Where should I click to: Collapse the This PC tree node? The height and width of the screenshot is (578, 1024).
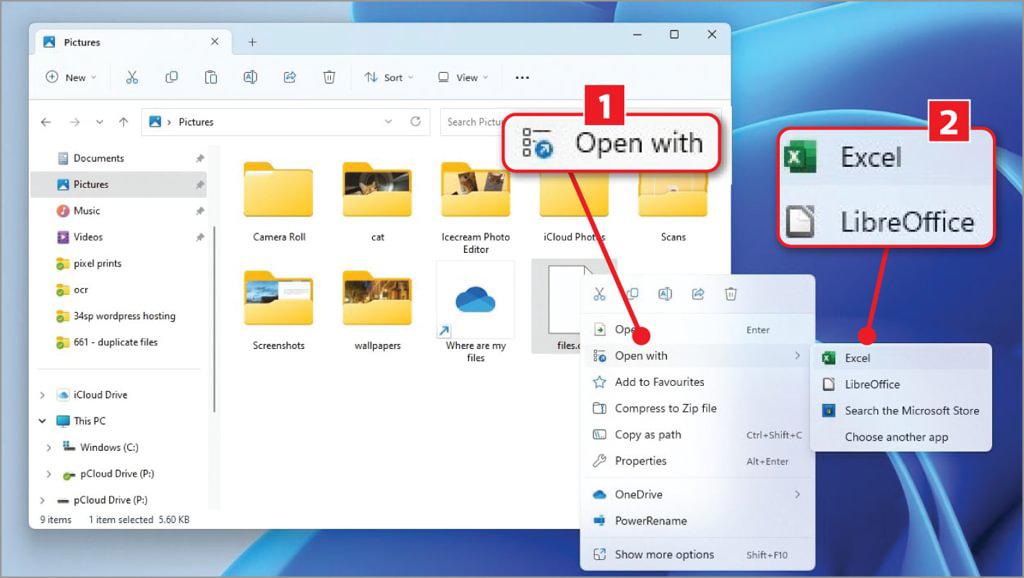point(42,421)
